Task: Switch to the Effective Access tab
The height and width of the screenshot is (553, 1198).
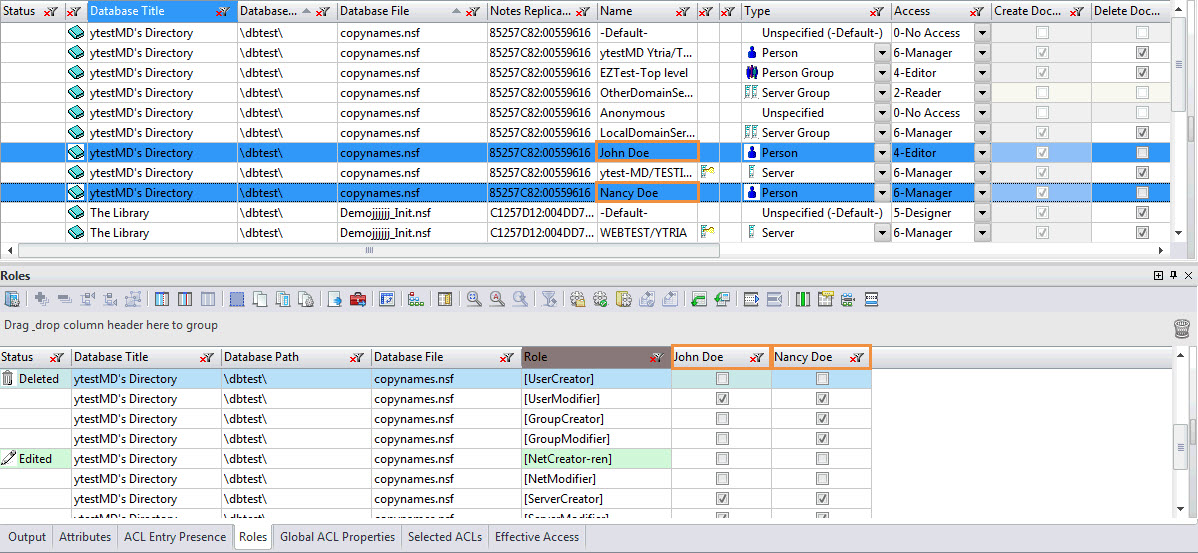Action: click(537, 537)
